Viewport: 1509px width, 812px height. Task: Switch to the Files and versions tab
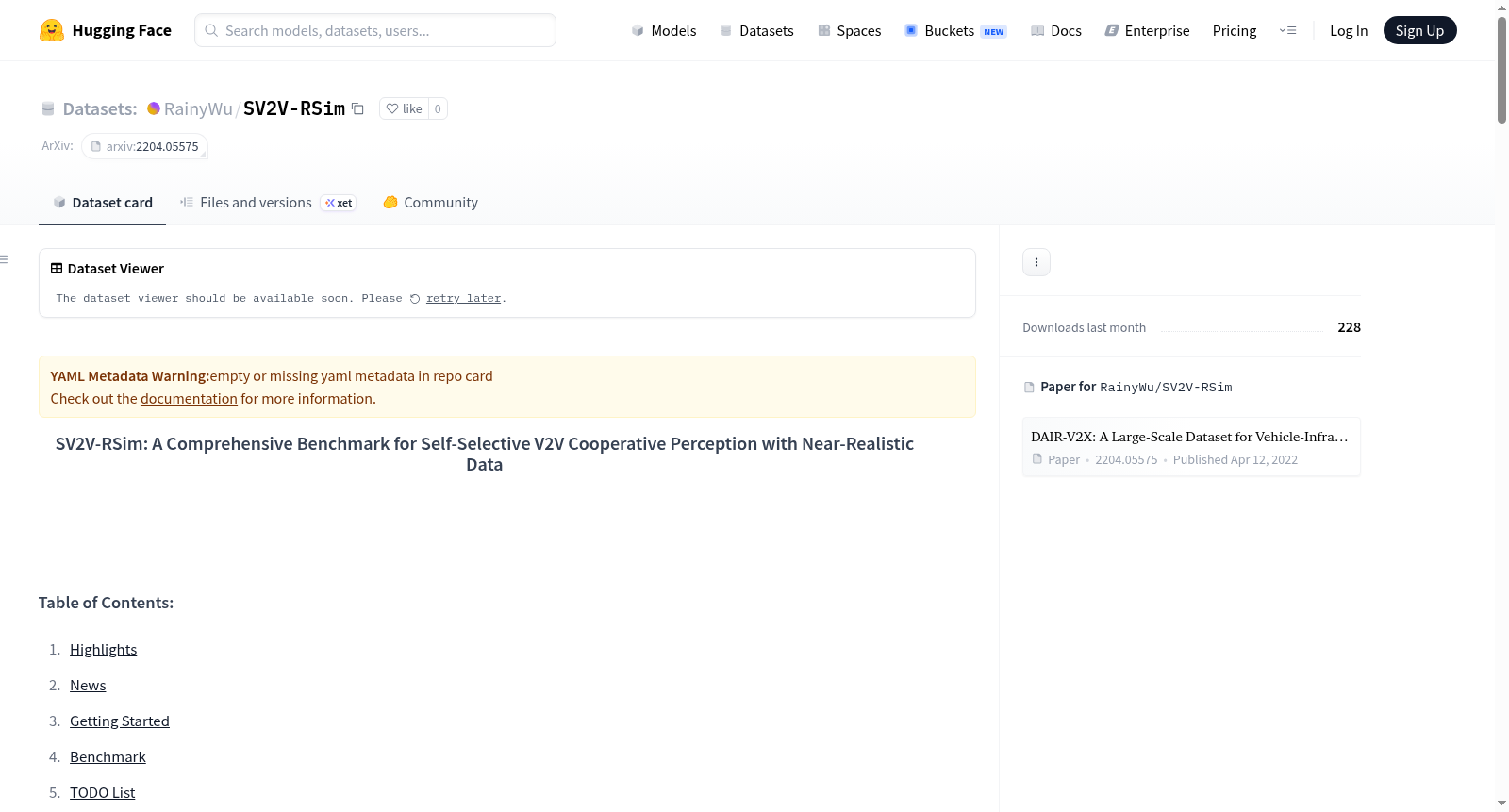268,203
